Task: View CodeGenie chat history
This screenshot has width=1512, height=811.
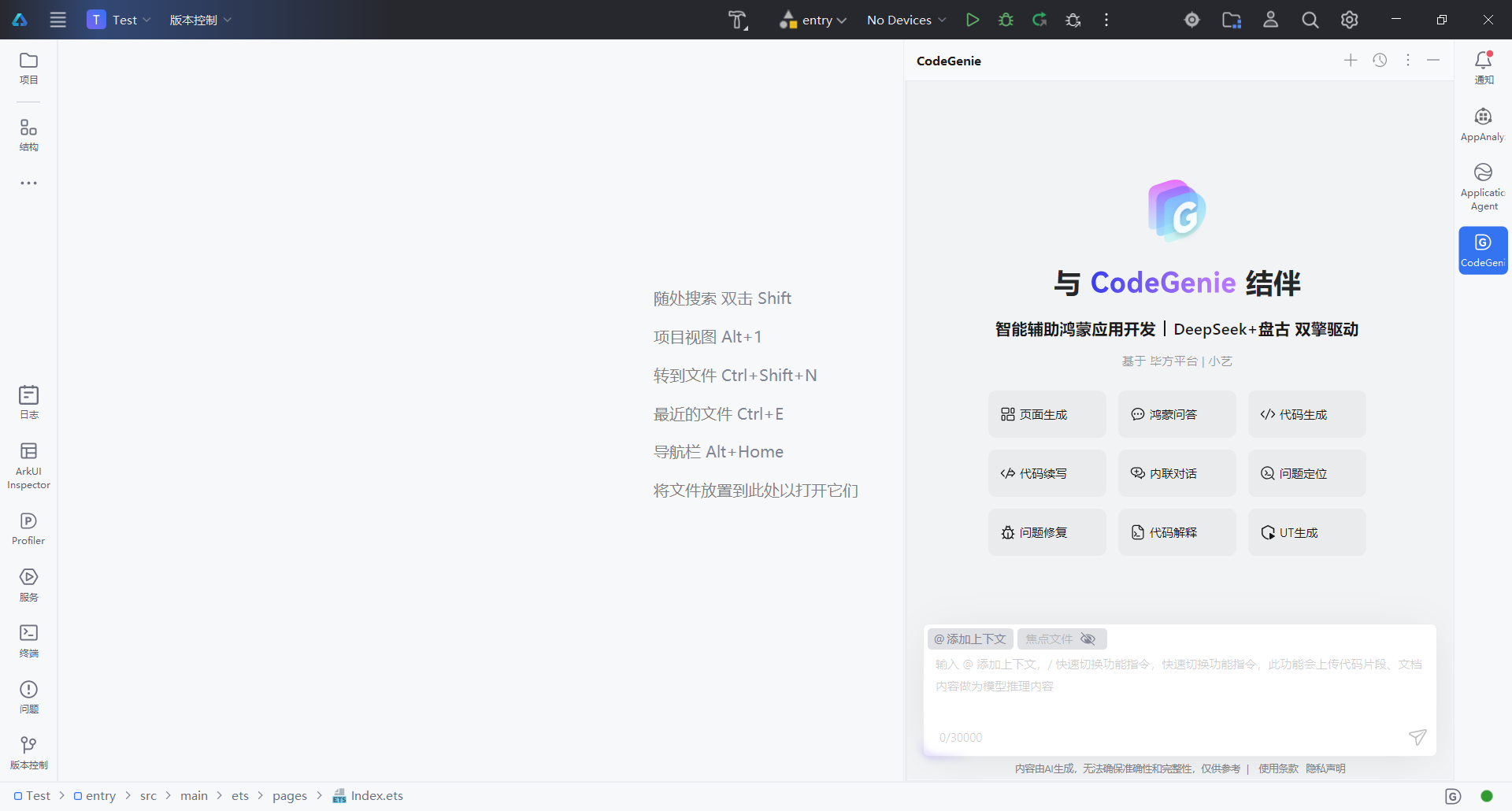Action: 1380,61
